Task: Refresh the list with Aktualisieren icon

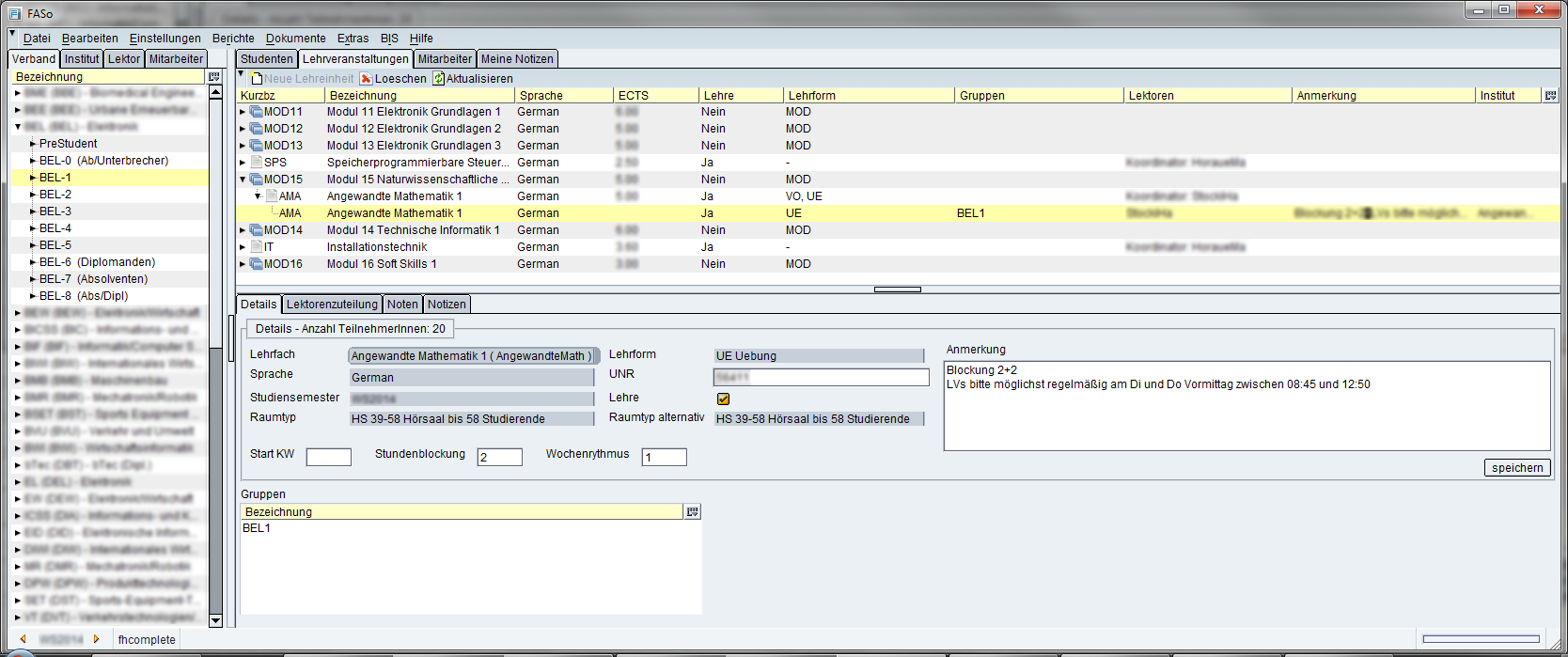Action: click(x=438, y=79)
